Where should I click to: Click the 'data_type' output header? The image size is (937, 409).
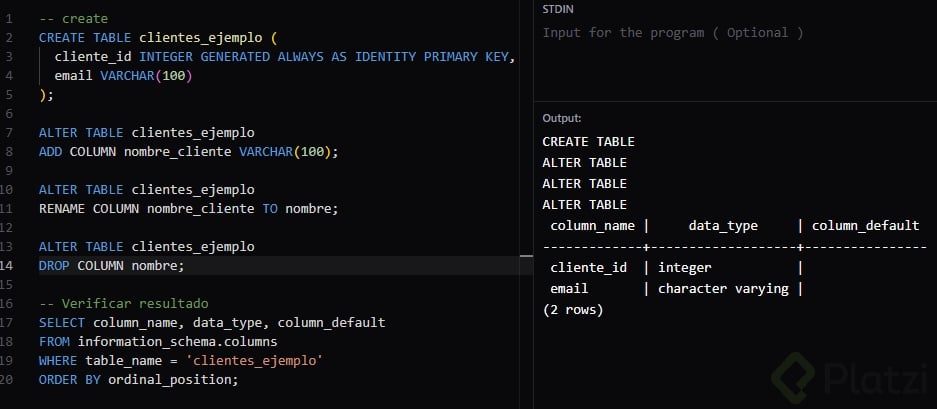pyautogui.click(x=723, y=225)
